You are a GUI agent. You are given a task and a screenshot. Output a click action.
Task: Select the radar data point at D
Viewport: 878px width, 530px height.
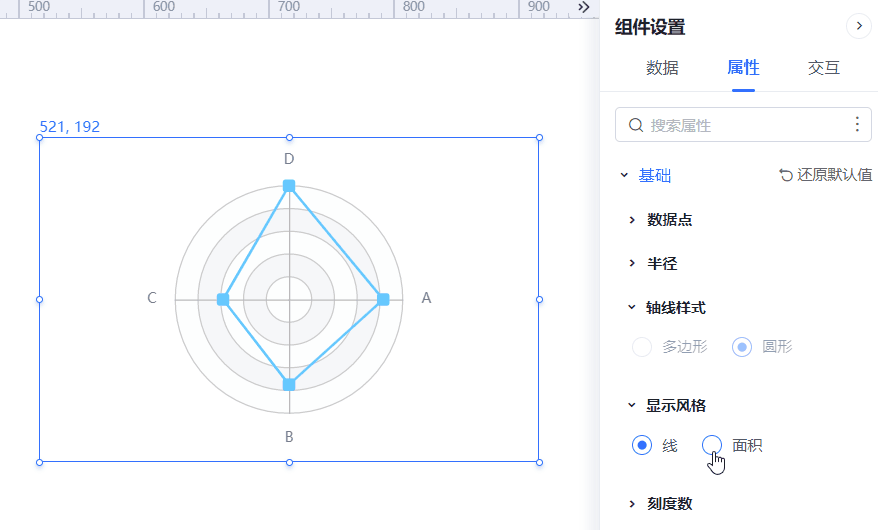click(x=289, y=186)
